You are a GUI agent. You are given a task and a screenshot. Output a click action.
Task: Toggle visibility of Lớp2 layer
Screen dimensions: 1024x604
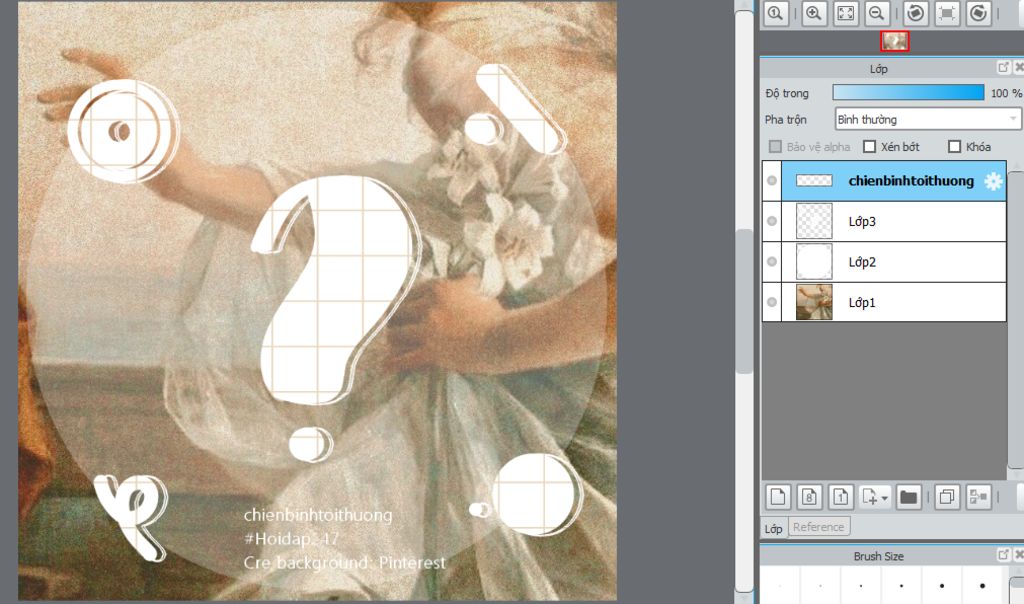pyautogui.click(x=772, y=262)
